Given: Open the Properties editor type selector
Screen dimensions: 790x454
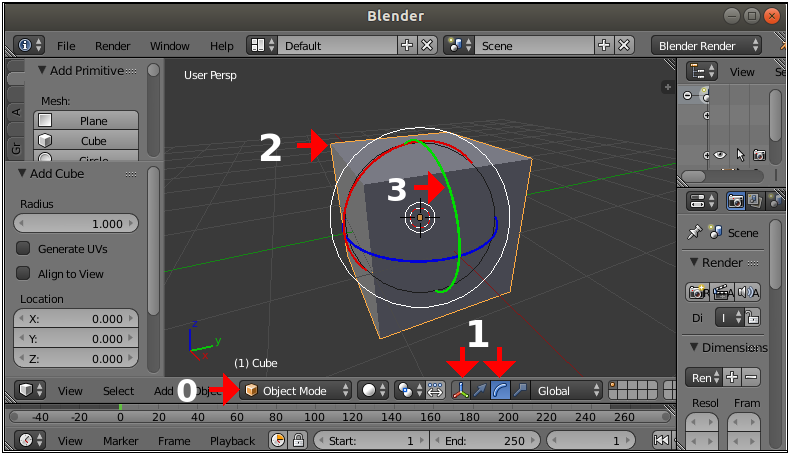Looking at the screenshot, I should [702, 202].
